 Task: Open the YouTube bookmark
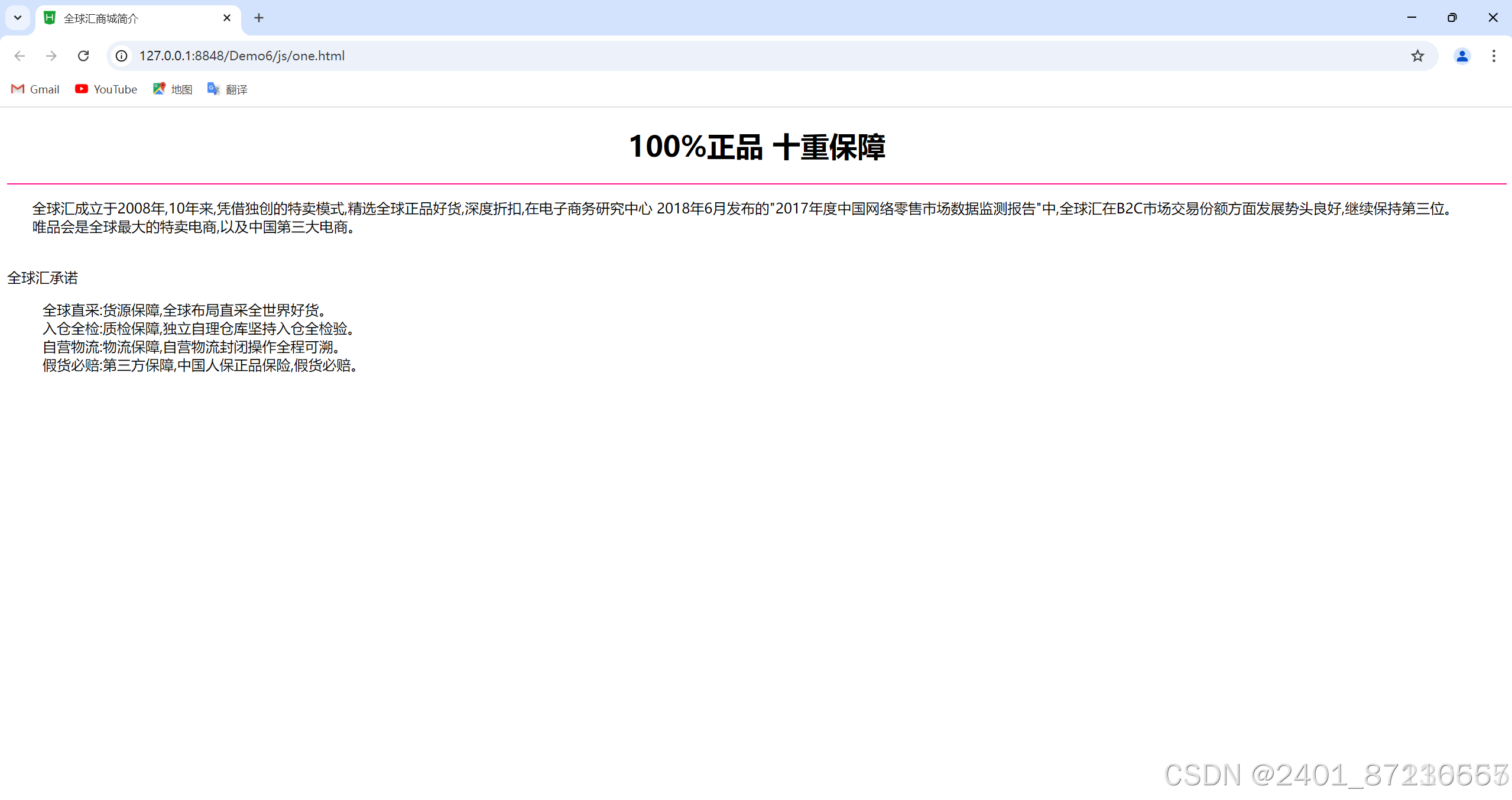pos(106,89)
